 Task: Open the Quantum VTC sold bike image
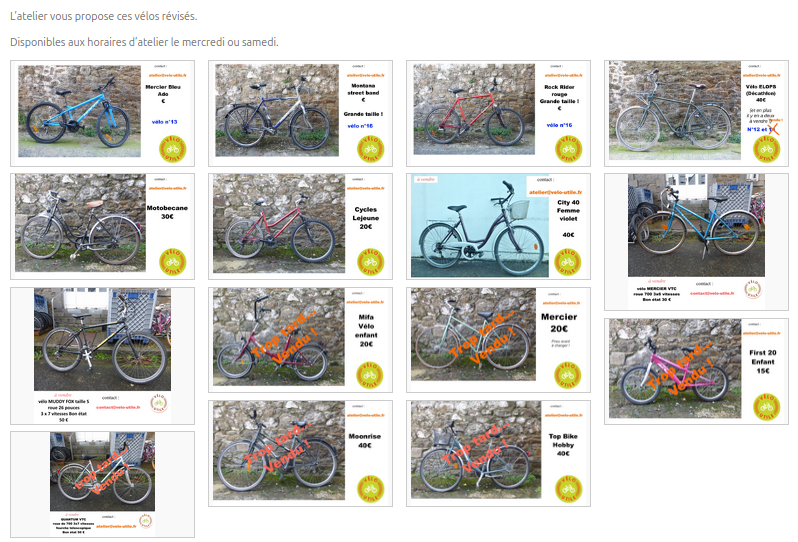click(x=102, y=484)
